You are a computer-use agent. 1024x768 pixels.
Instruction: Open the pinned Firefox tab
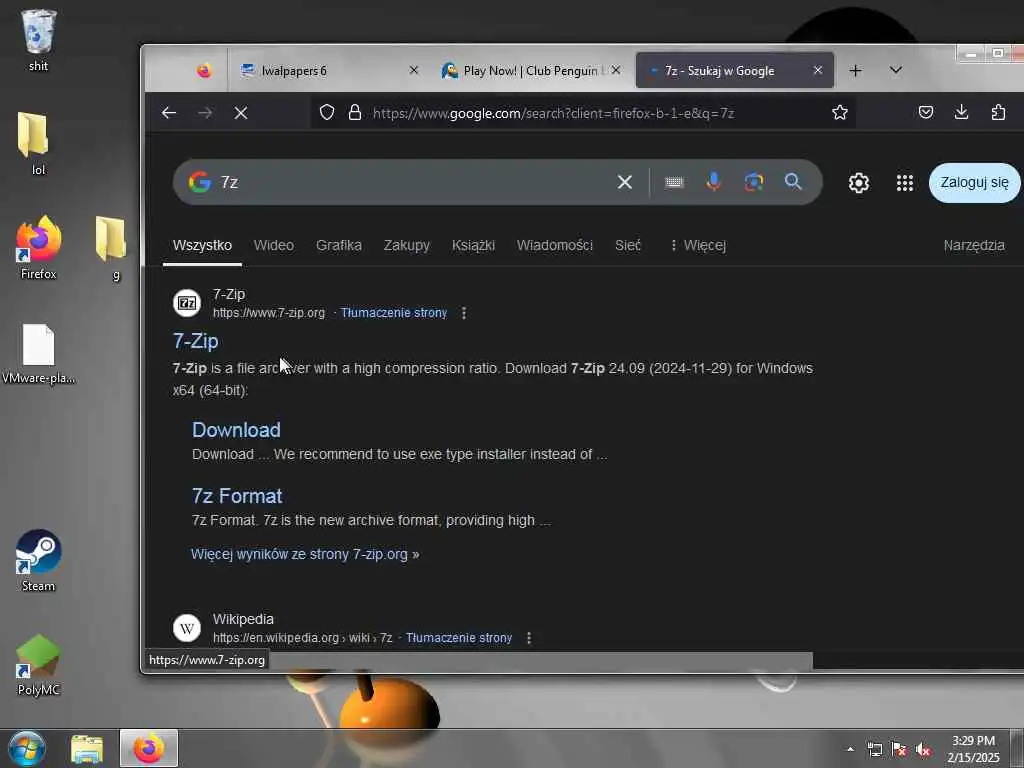(204, 71)
